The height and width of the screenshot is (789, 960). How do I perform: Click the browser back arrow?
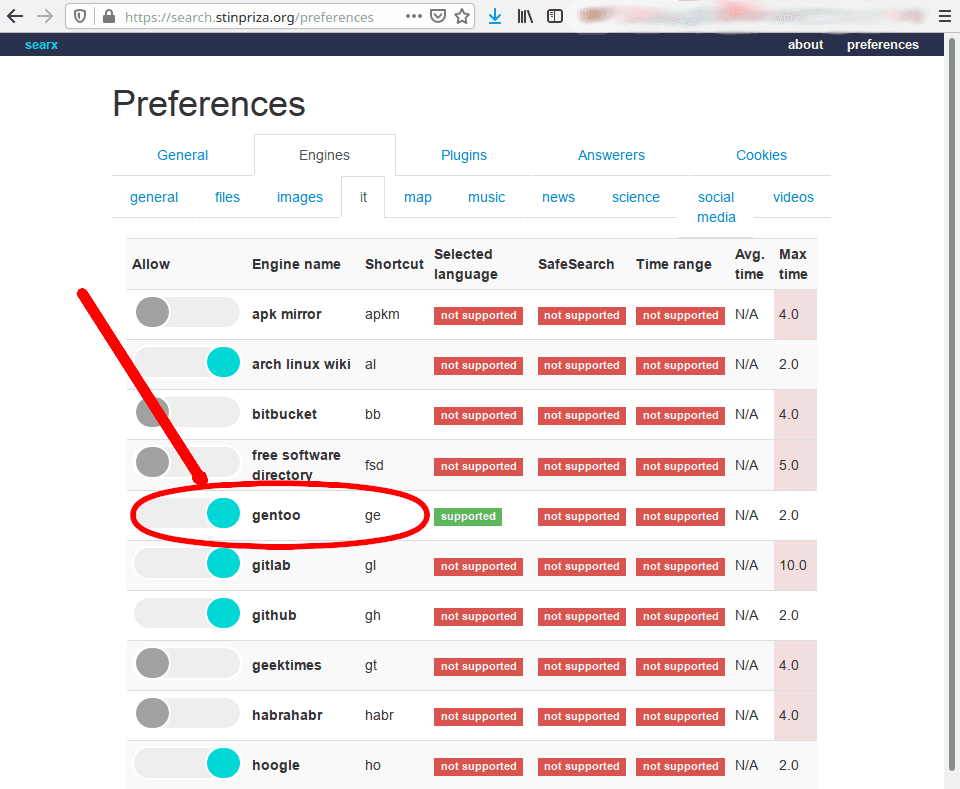(15, 16)
